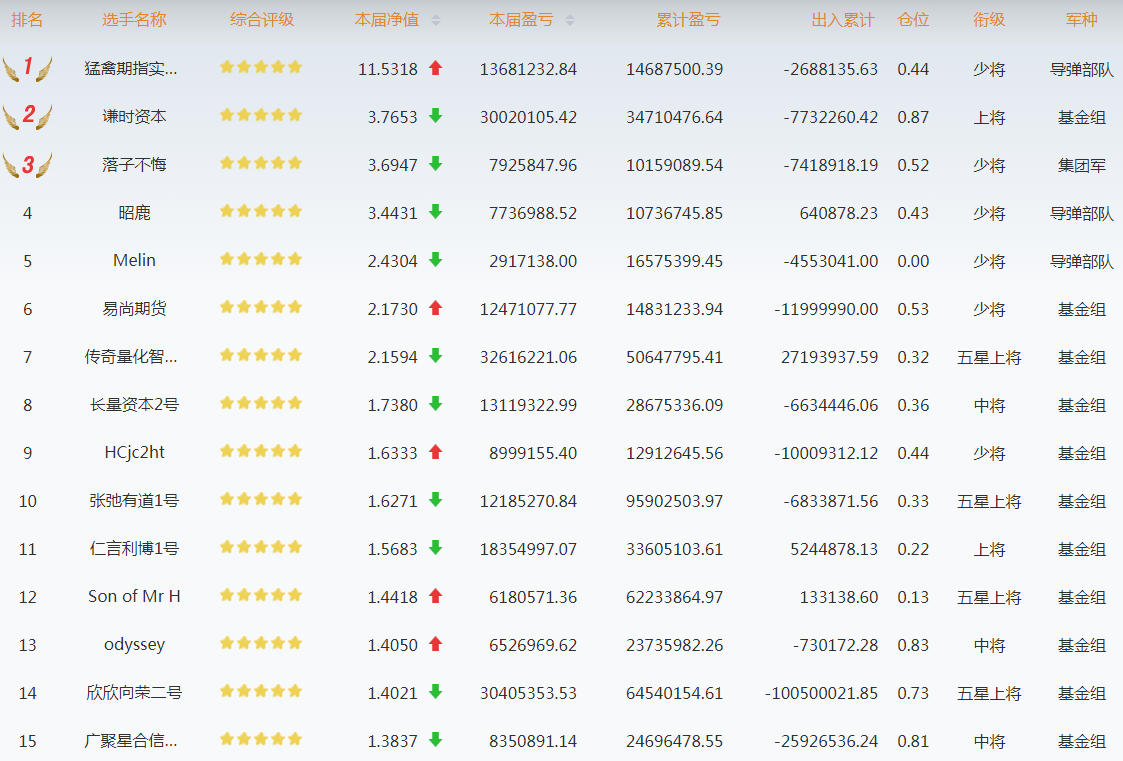Image resolution: width=1123 pixels, height=761 pixels.
Task: Open player 长量资本2号 profile
Action: (134, 404)
